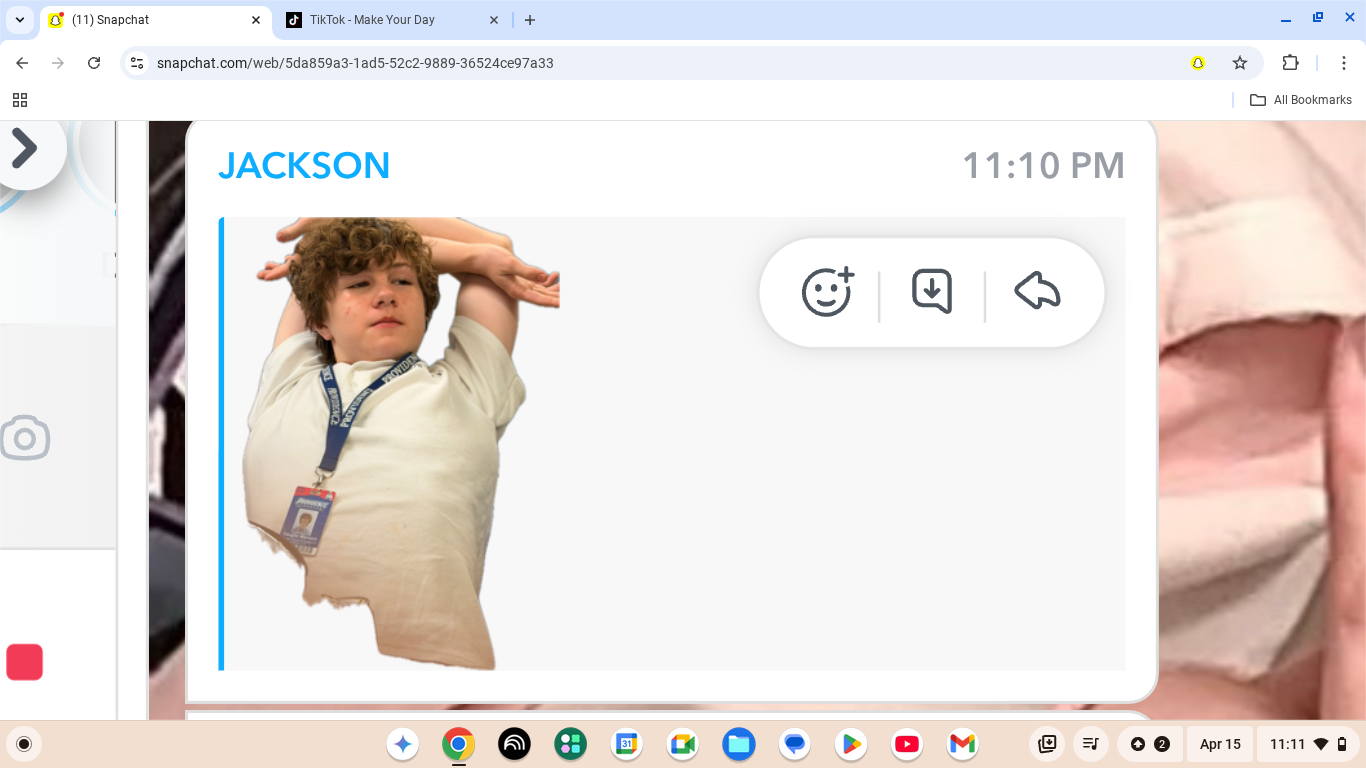Open the All Bookmarks folder

pyautogui.click(x=1301, y=100)
